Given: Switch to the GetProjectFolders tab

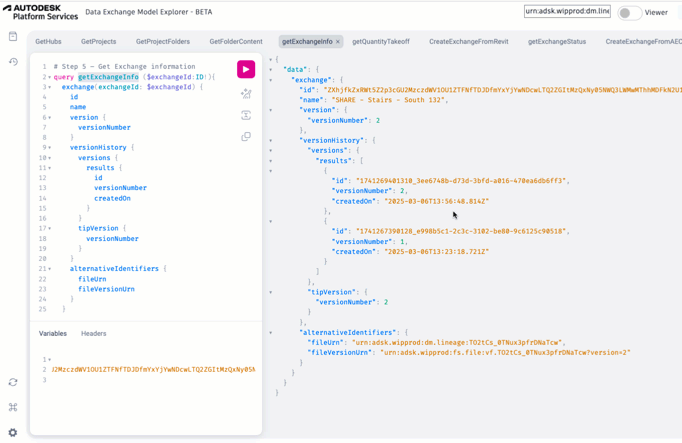Looking at the screenshot, I should (x=163, y=42).
